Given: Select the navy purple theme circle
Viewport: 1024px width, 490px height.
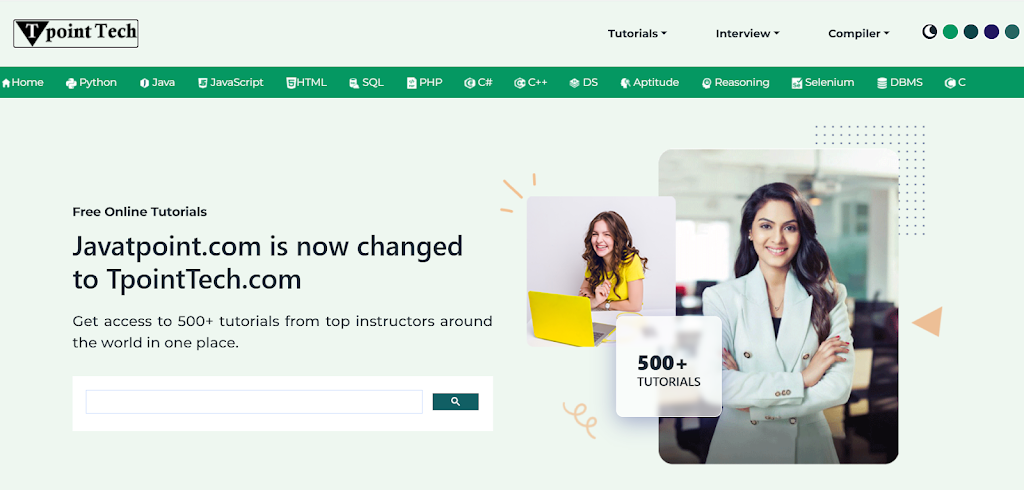Looking at the screenshot, I should (x=991, y=31).
